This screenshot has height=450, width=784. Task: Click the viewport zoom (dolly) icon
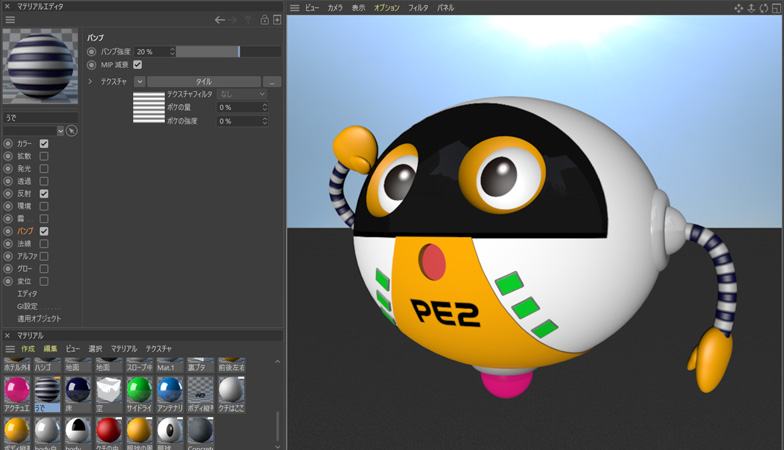(751, 7)
